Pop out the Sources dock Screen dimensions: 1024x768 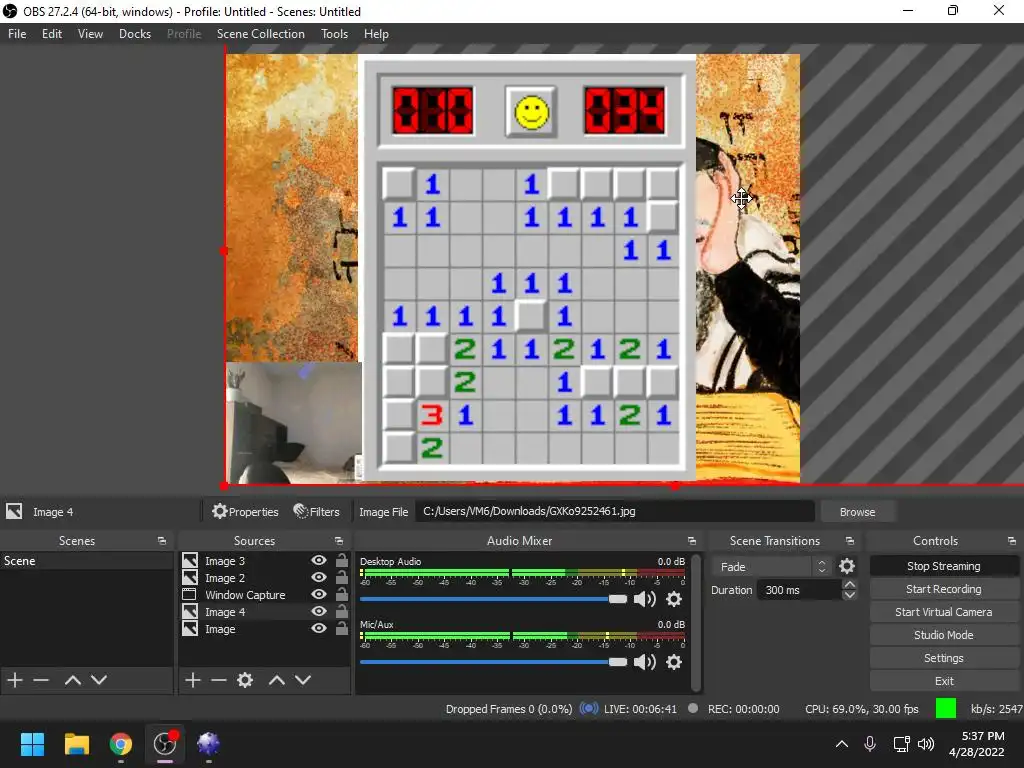[x=339, y=541]
